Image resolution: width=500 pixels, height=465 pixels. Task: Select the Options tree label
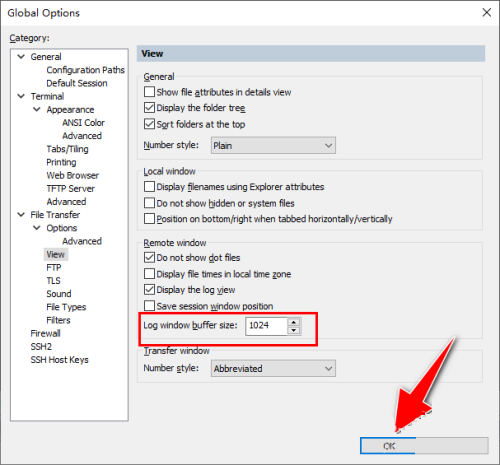pos(62,228)
